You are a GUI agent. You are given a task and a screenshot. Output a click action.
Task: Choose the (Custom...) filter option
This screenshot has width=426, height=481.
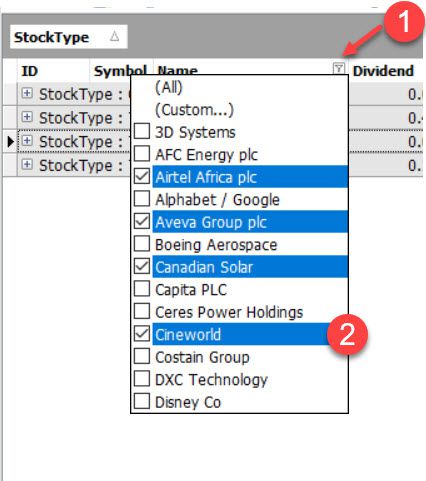194,110
